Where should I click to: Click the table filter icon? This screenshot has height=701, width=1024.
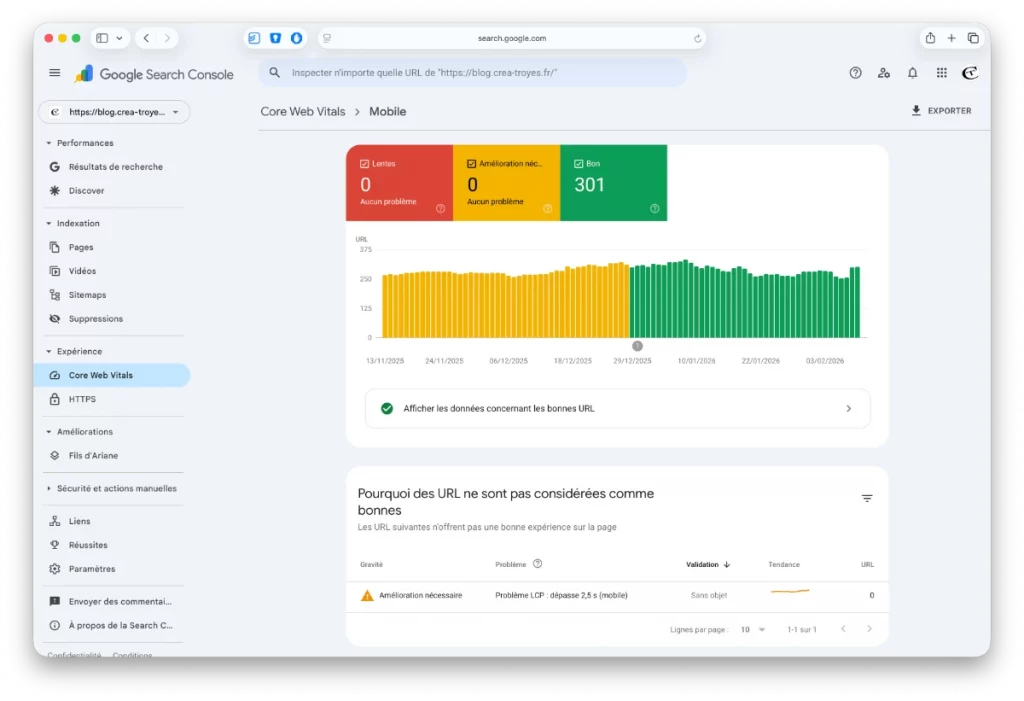(867, 498)
